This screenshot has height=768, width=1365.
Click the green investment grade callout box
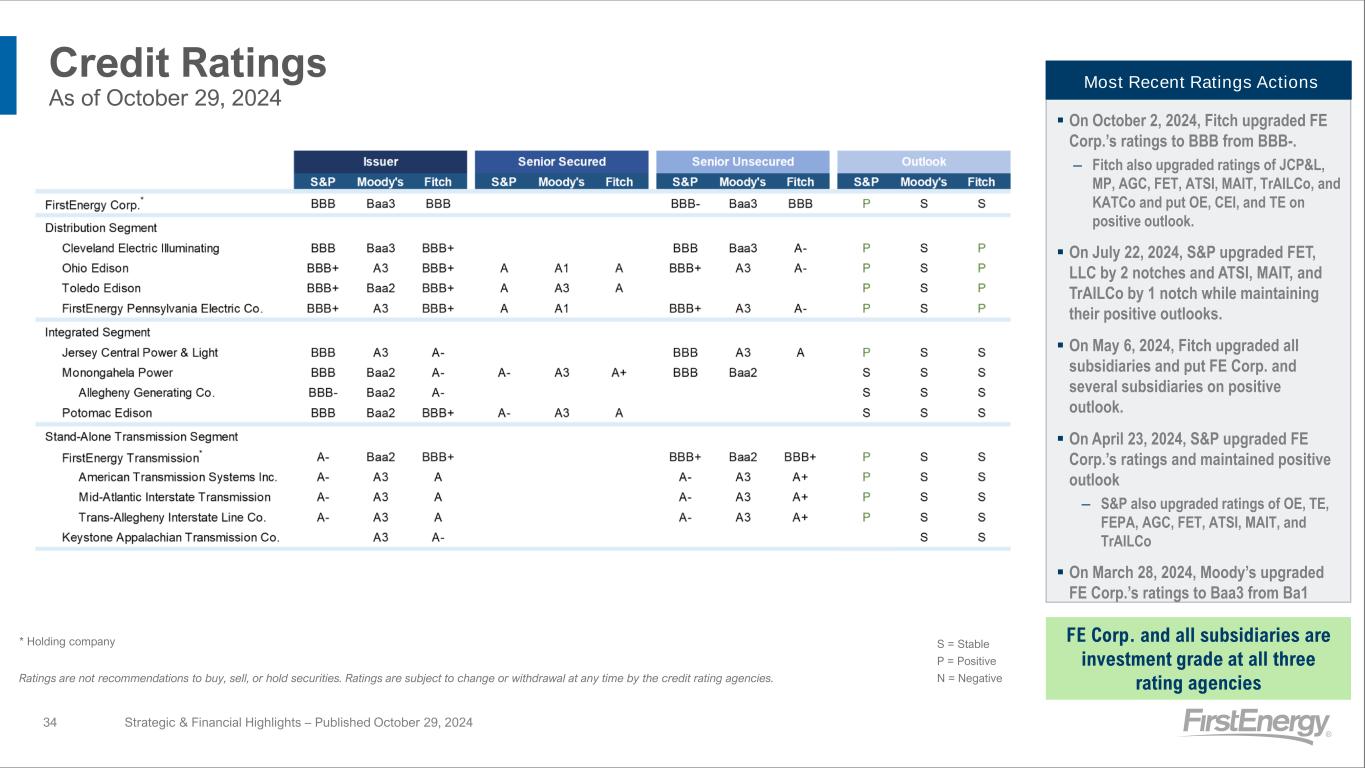(x=1198, y=659)
